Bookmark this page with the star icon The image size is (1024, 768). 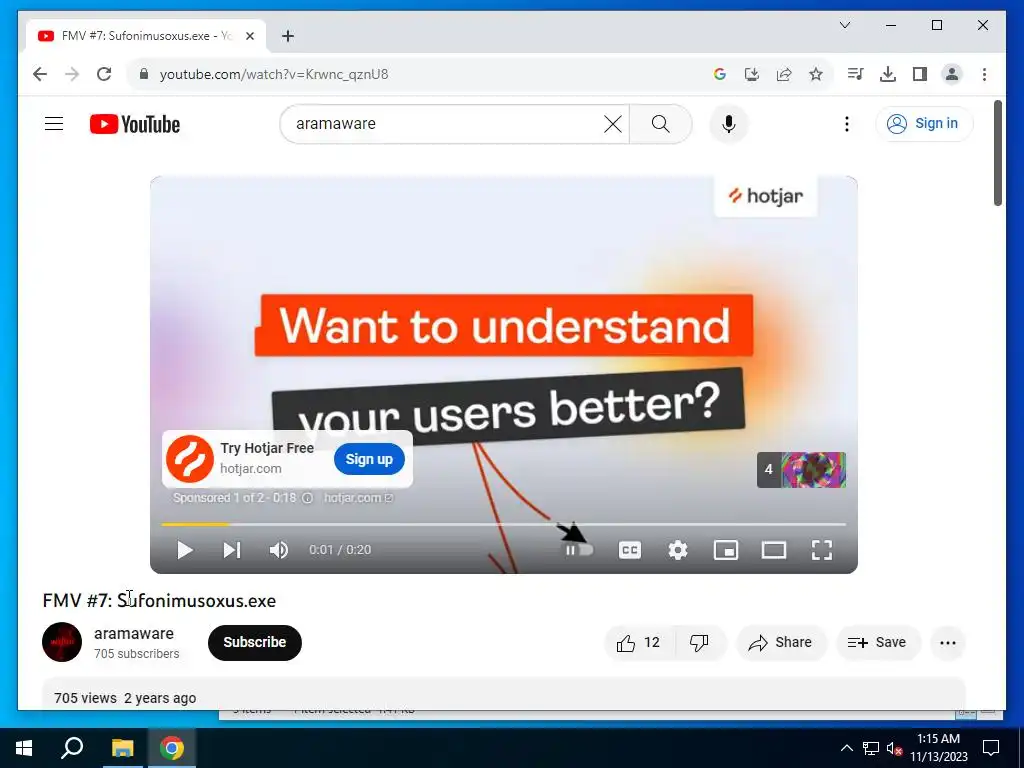pyautogui.click(x=816, y=74)
